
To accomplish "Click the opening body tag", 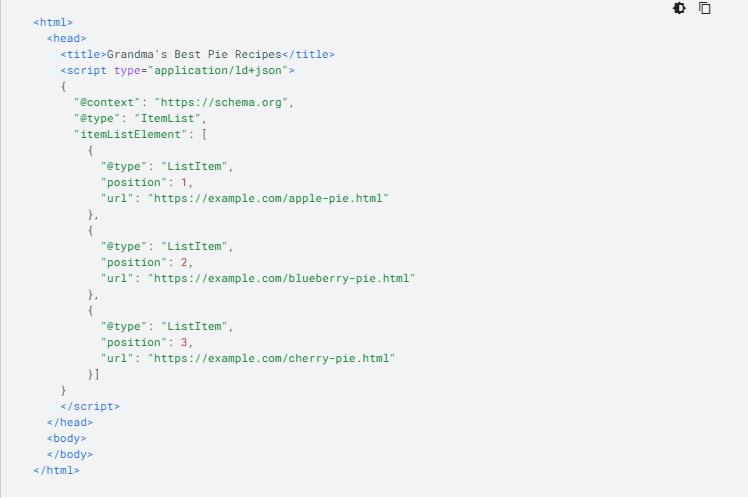I will pos(66,438).
